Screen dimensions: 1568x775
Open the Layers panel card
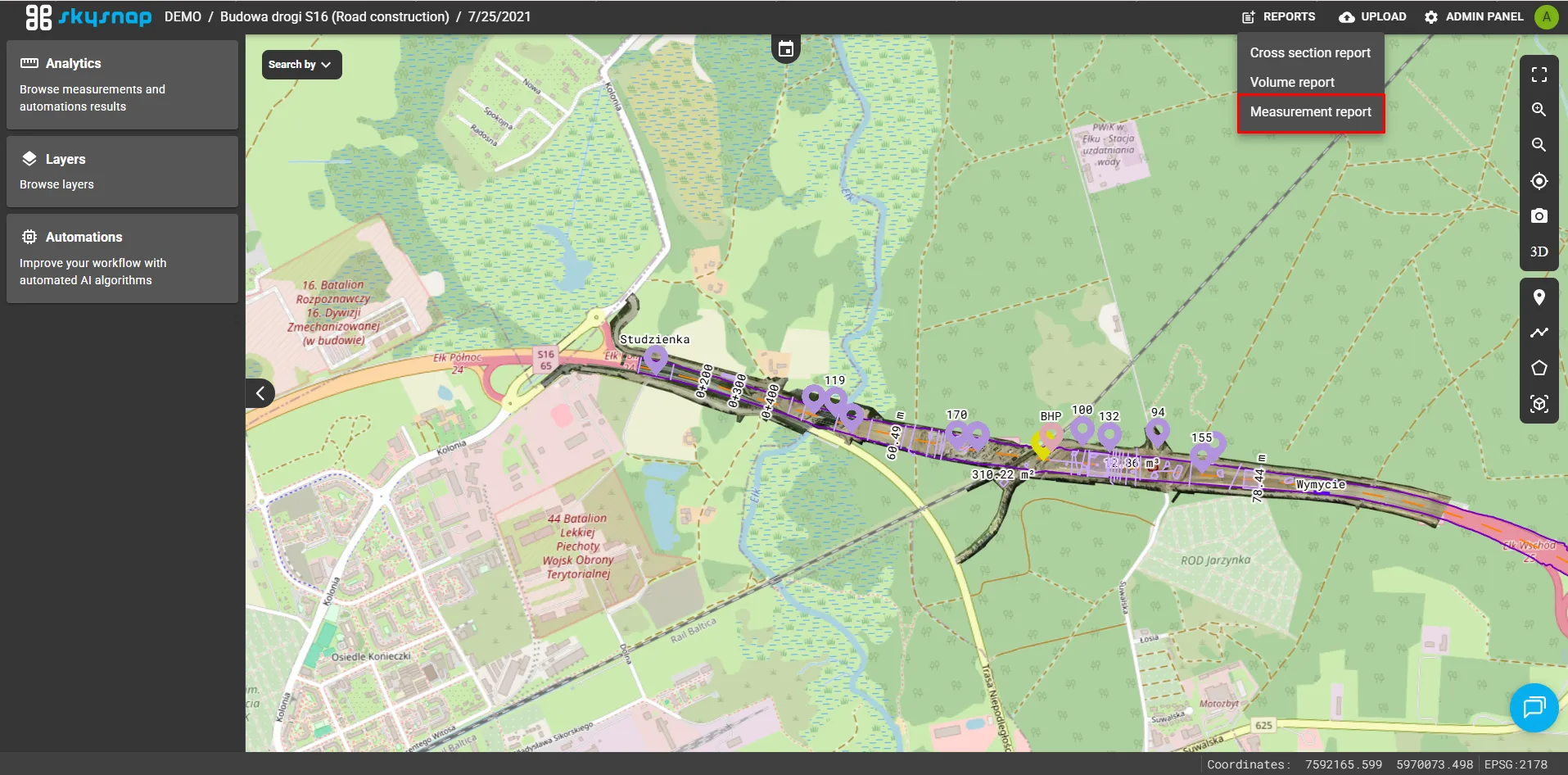(x=122, y=171)
